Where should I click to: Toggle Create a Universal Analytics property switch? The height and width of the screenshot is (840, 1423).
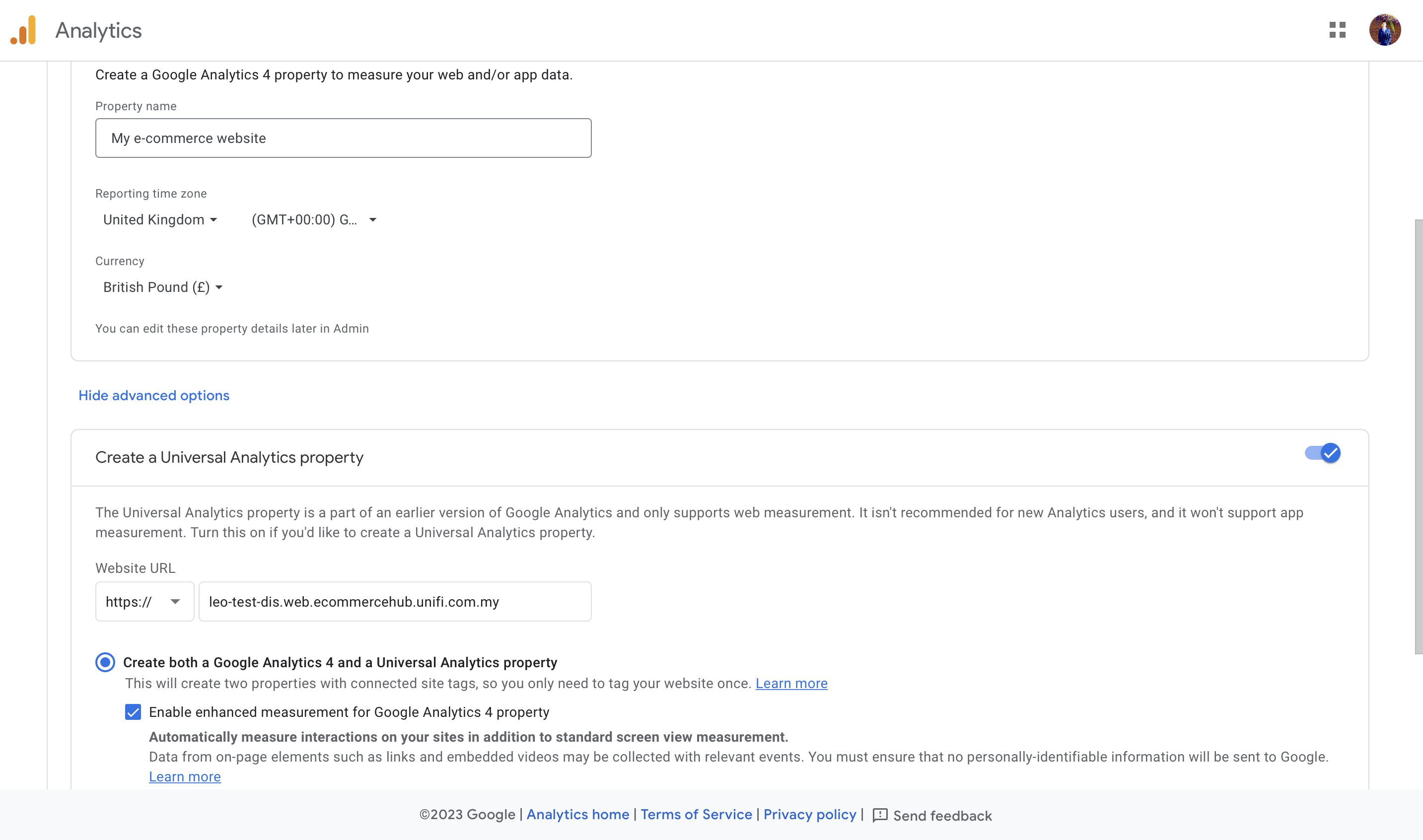click(x=1322, y=453)
